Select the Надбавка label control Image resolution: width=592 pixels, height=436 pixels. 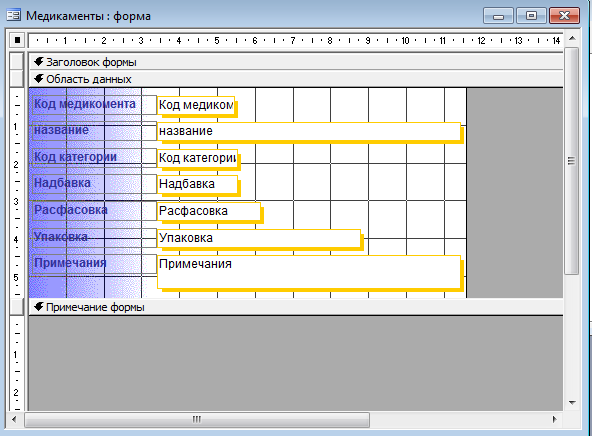click(94, 184)
